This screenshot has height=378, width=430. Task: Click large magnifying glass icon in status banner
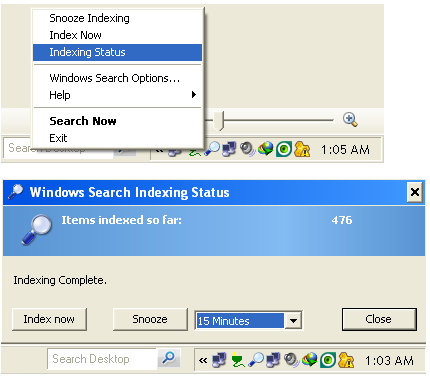point(37,230)
